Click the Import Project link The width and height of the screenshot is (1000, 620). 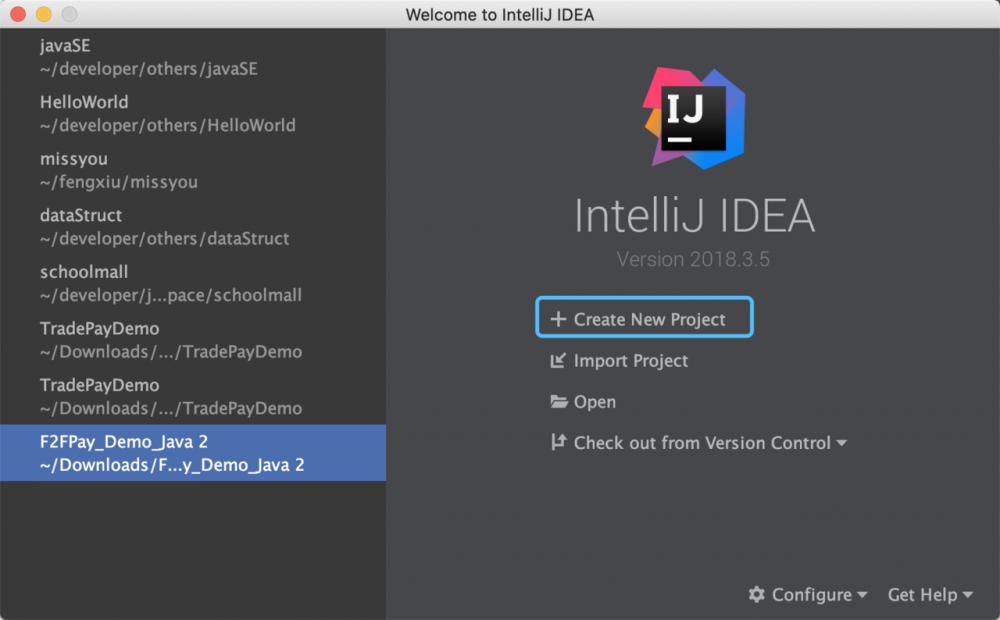coord(630,361)
